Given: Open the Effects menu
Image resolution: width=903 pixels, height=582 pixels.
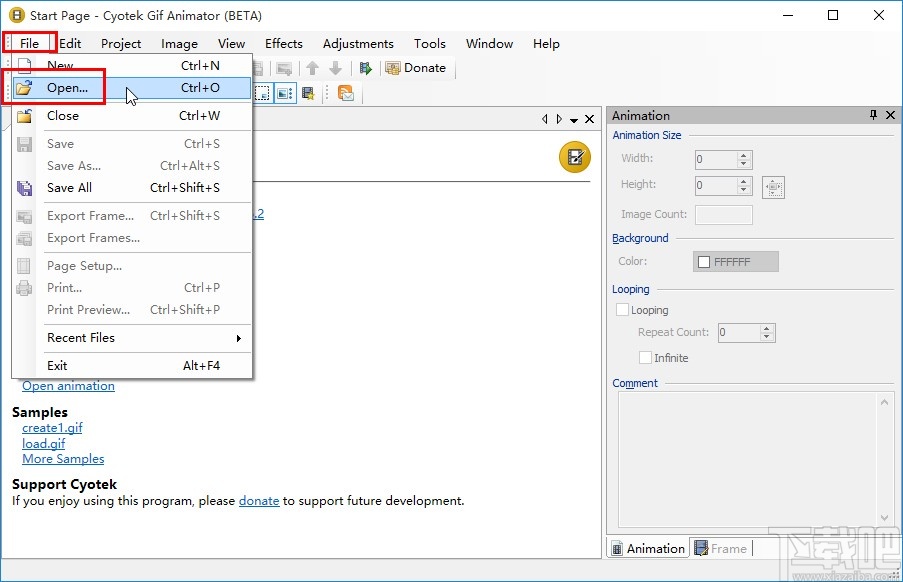Looking at the screenshot, I should coord(284,44).
